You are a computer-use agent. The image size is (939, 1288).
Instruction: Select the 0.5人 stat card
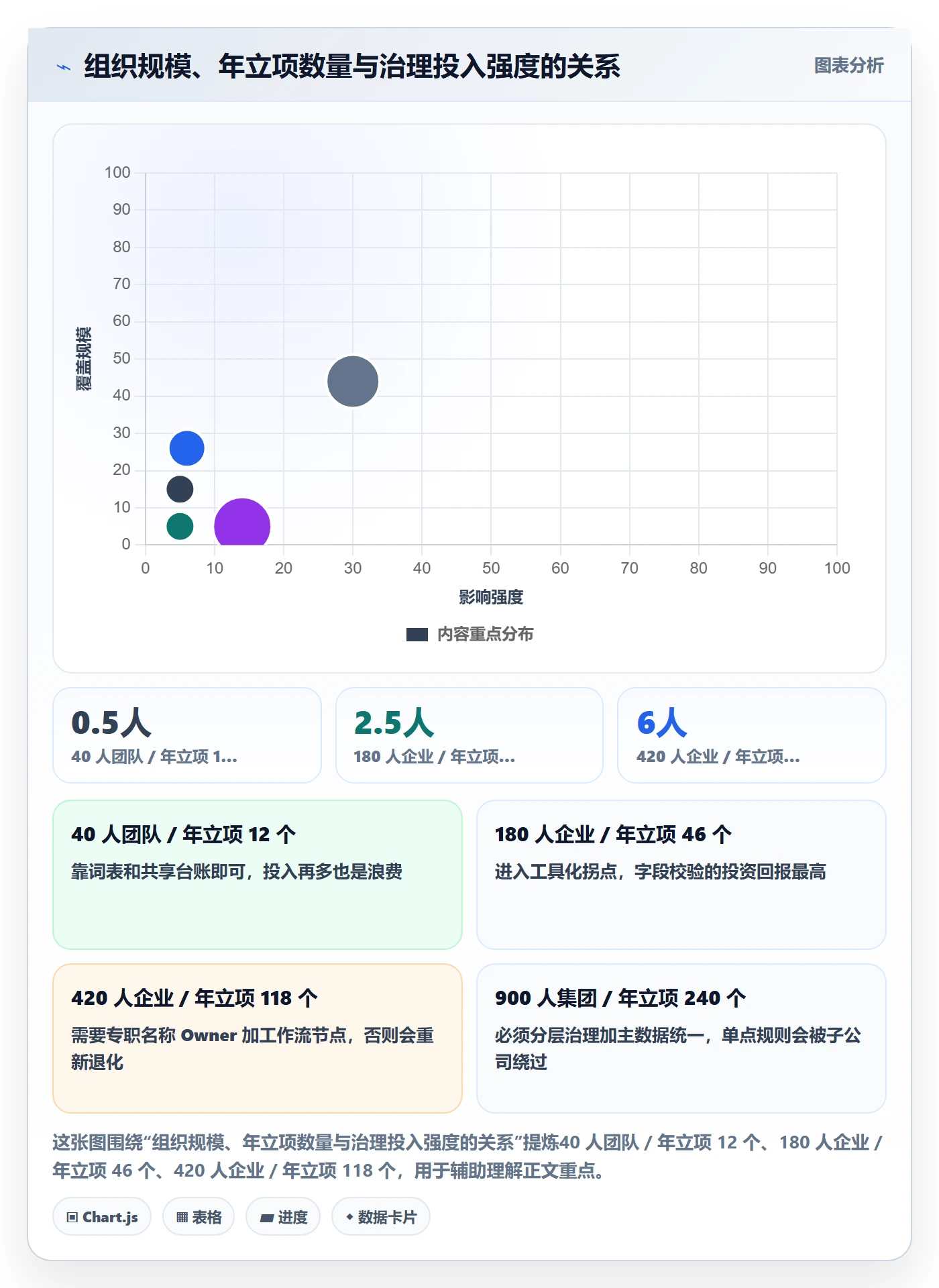[187, 735]
